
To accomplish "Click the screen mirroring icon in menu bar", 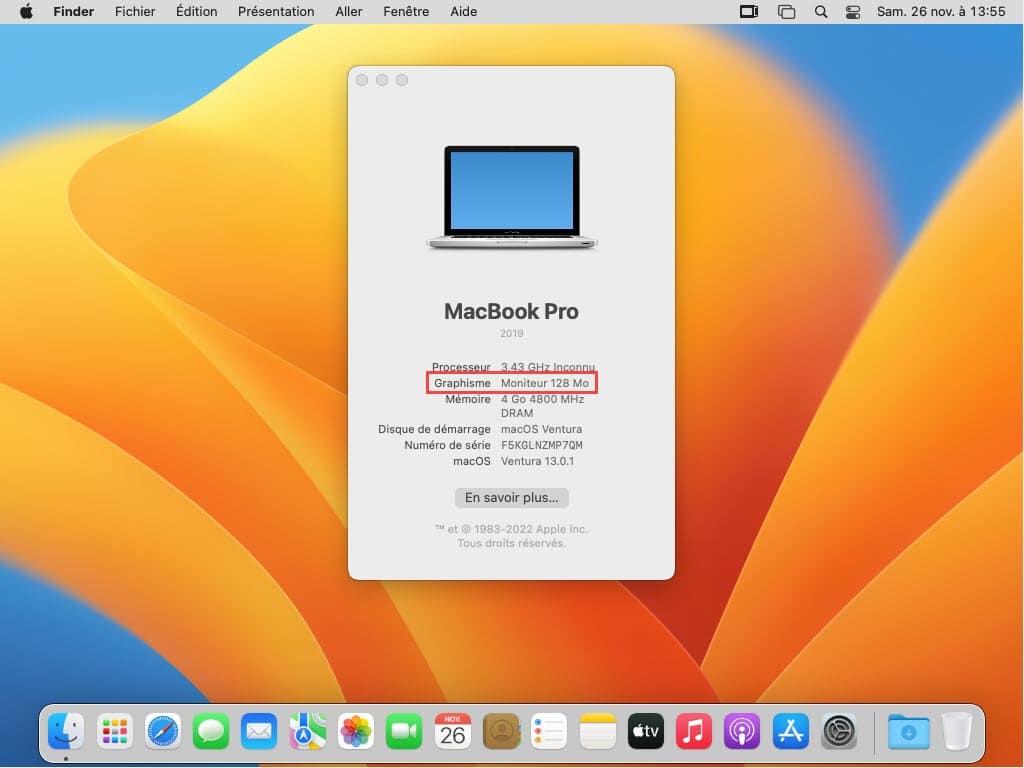I will (748, 12).
